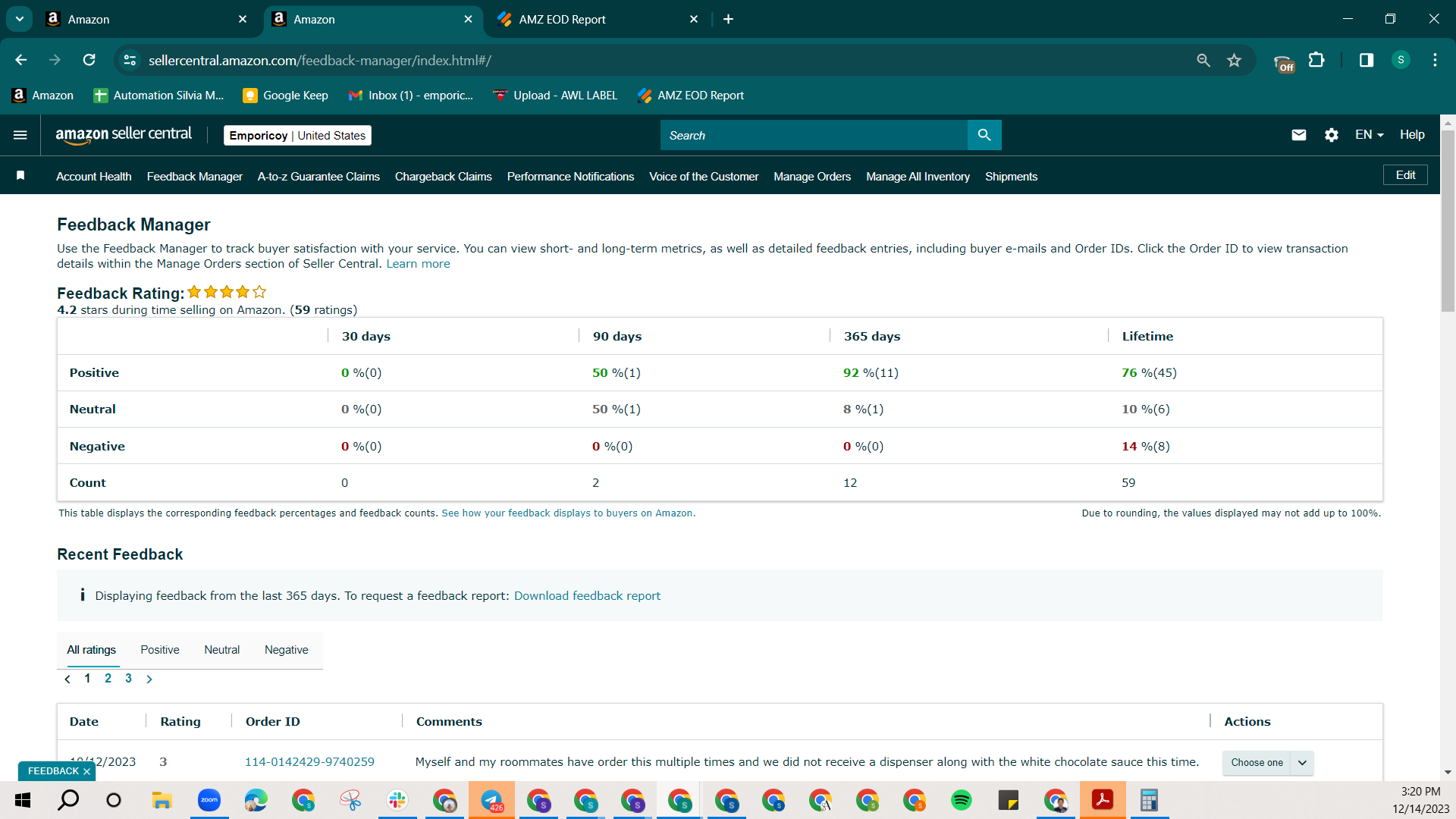This screenshot has height=819, width=1456.
Task: Open Manage All Inventory
Action: pos(918,176)
